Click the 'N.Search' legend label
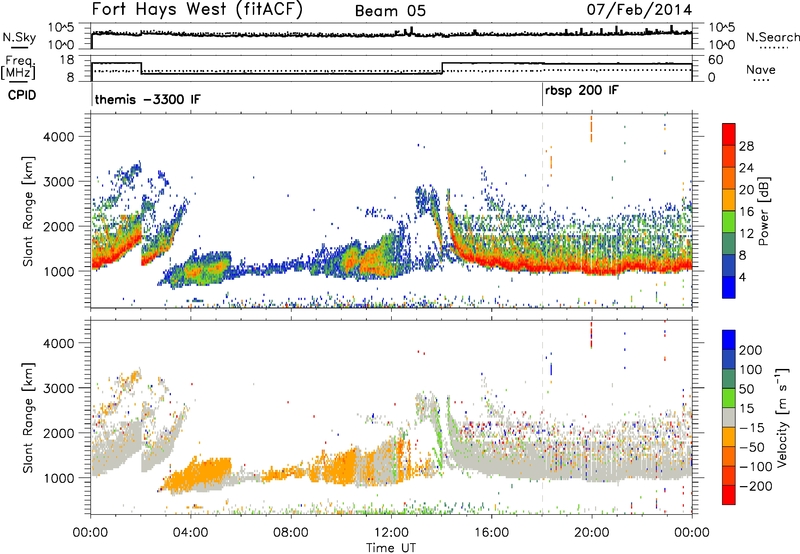800x554 pixels. [x=773, y=37]
